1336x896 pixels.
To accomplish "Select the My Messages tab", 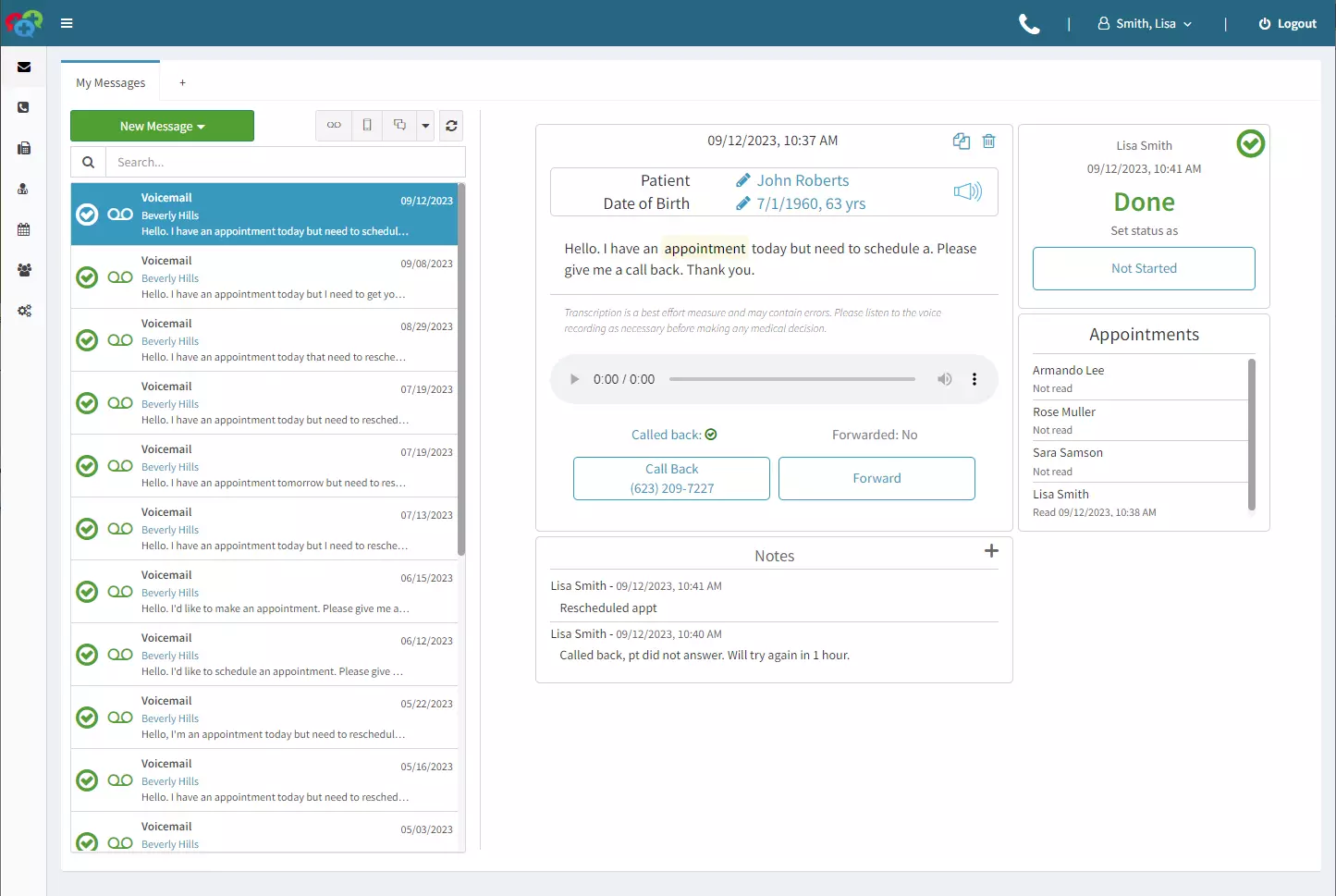I will click(111, 82).
